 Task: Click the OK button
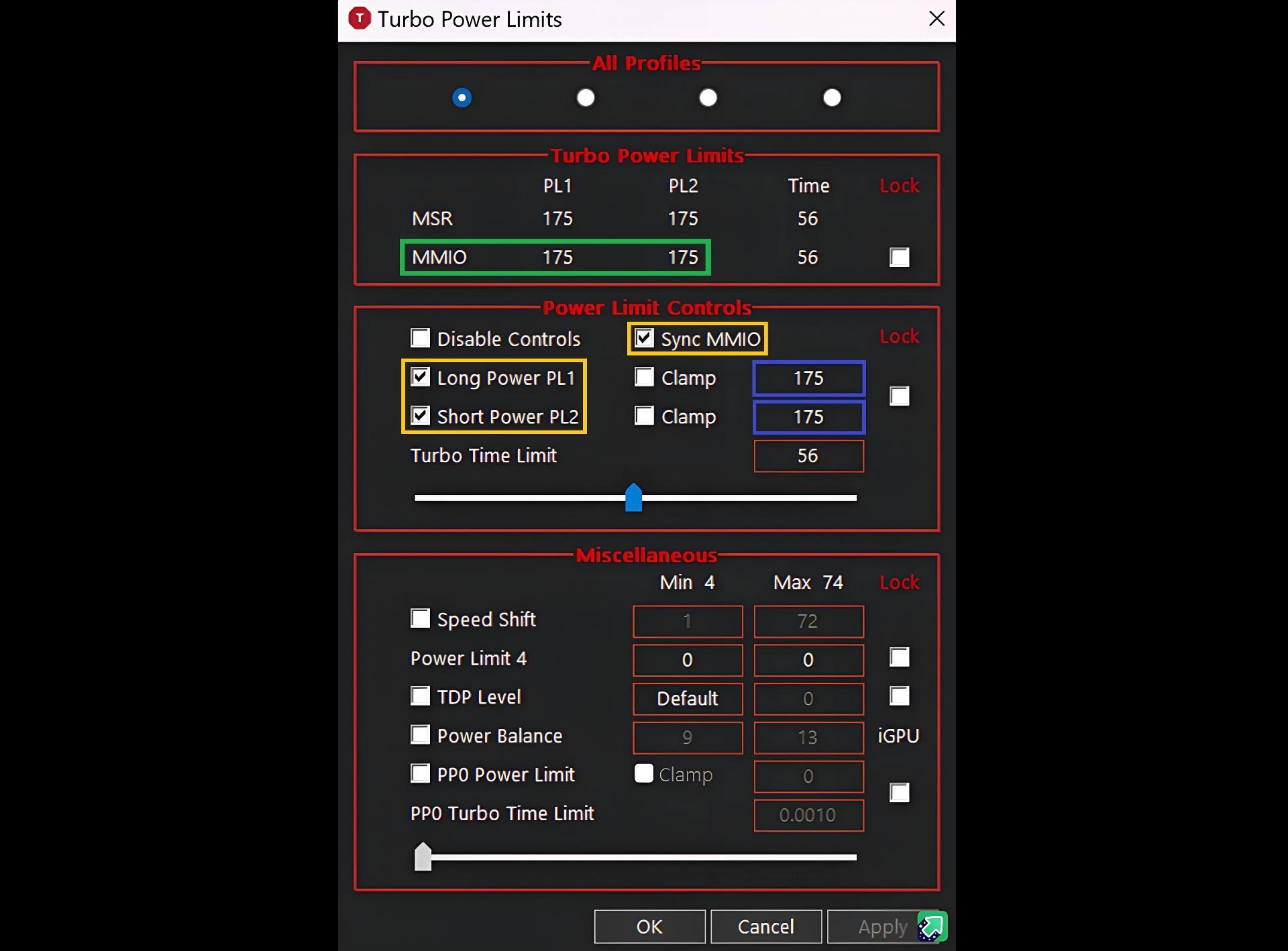[x=649, y=926]
